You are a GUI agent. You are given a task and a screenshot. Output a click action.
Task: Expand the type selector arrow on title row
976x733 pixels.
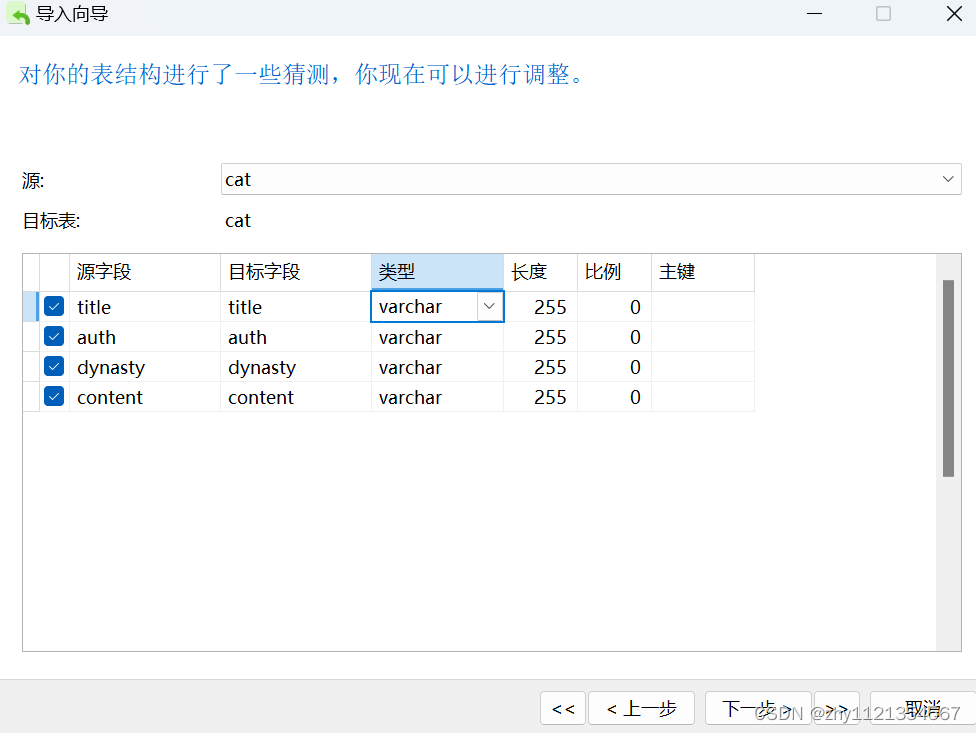coord(489,306)
